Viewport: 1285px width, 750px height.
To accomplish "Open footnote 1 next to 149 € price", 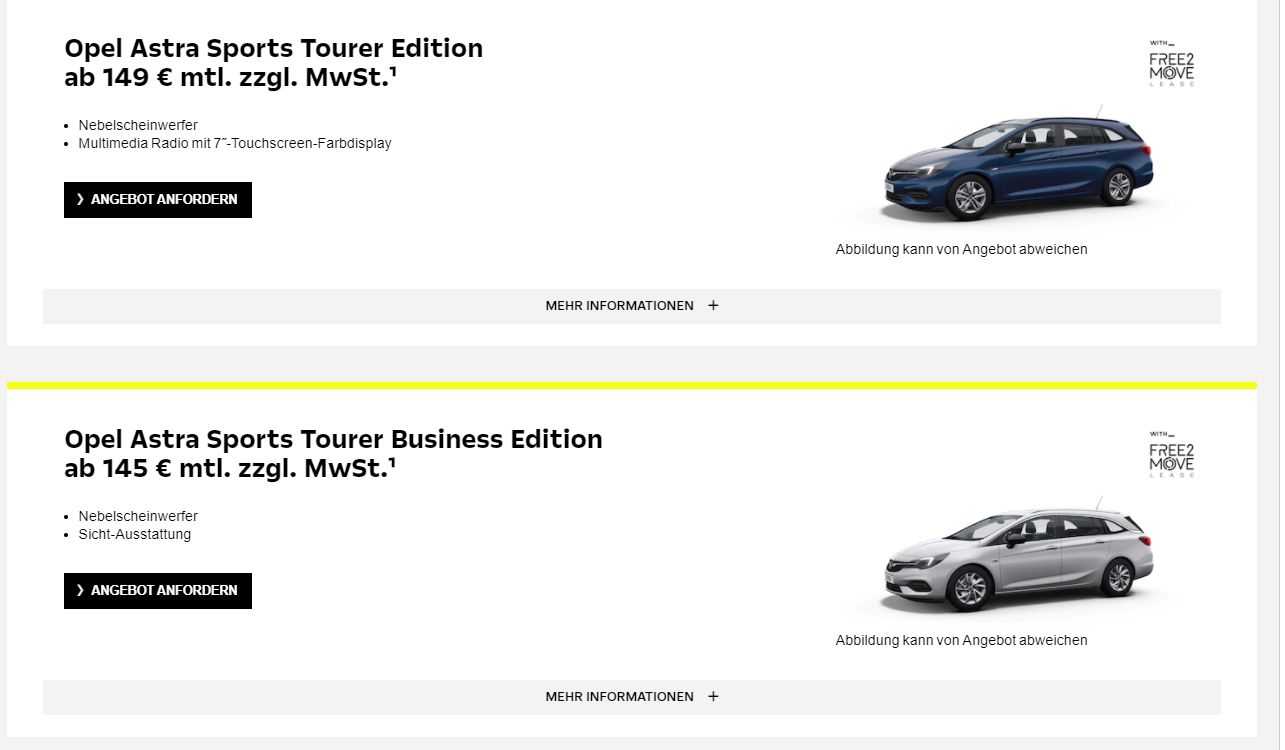I will [393, 72].
